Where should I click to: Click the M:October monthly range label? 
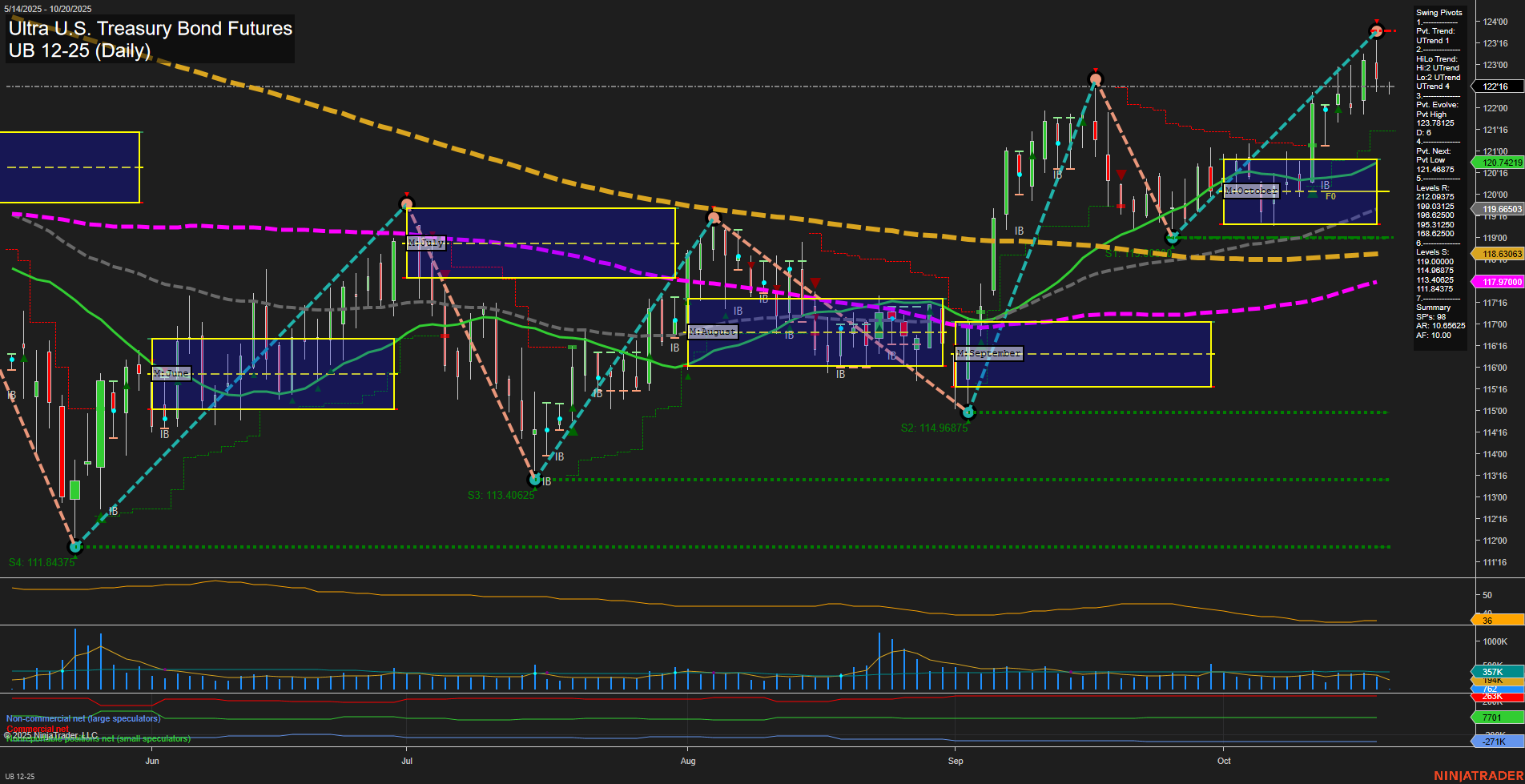click(1252, 191)
